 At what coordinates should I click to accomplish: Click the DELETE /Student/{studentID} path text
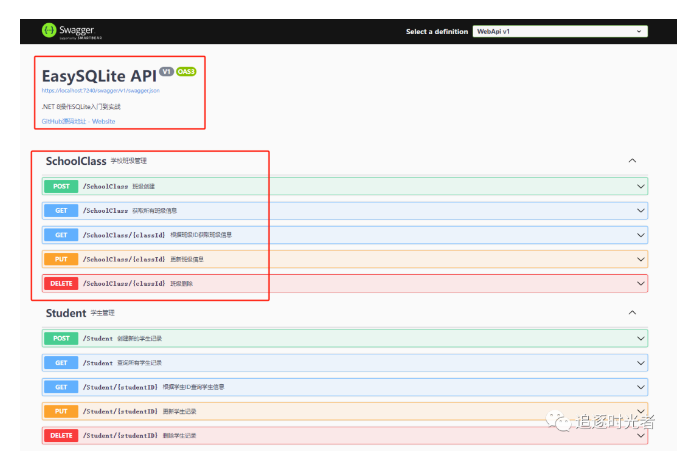click(x=120, y=436)
